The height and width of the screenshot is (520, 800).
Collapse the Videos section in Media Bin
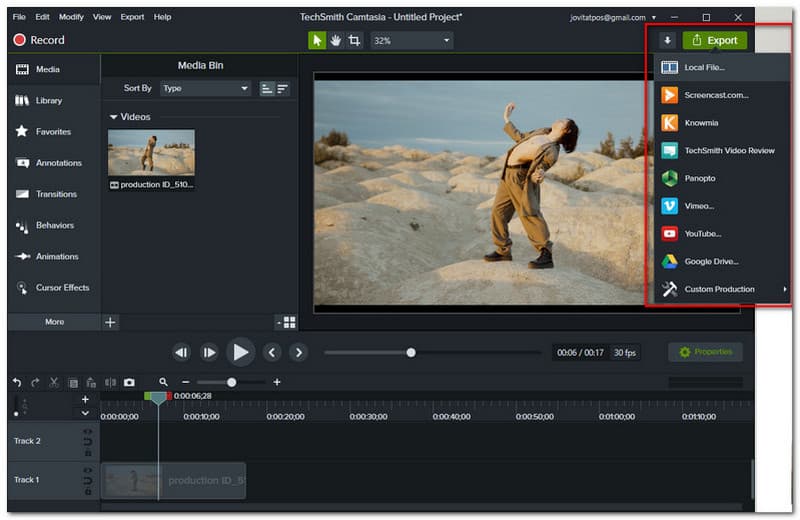(113, 117)
